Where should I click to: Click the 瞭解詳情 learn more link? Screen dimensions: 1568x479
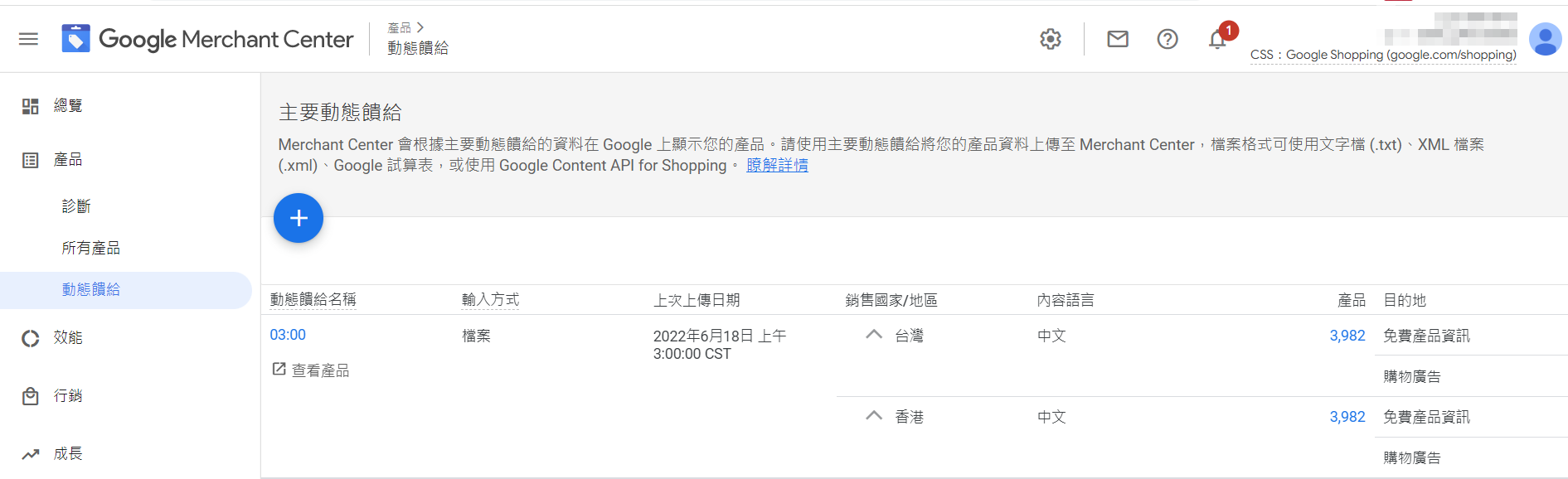pos(777,165)
